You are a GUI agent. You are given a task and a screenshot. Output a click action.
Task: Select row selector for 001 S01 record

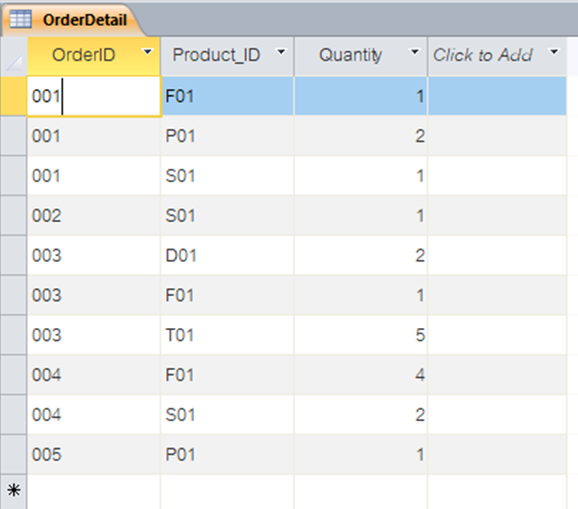coord(14,175)
